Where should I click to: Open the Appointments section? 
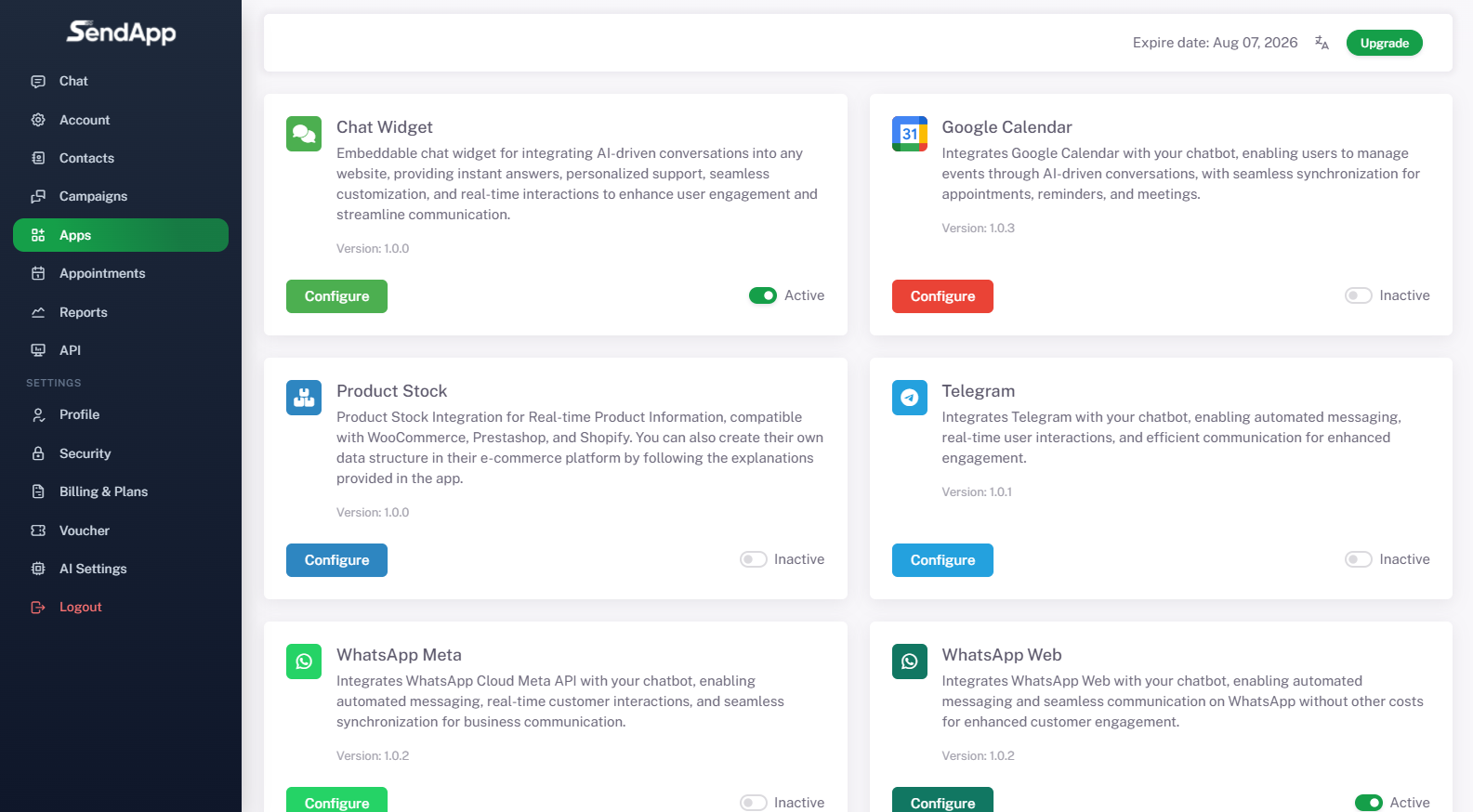point(121,273)
